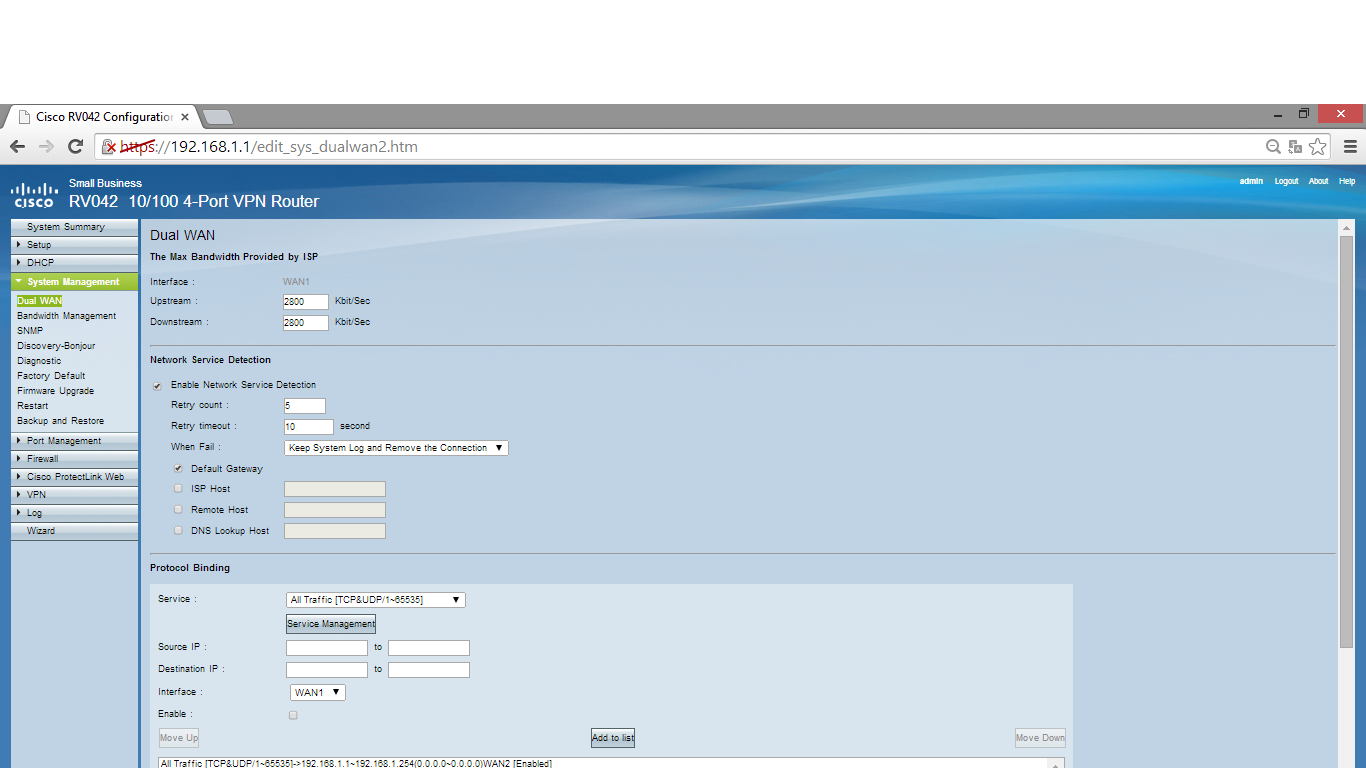Expand the DHCP menu section
This screenshot has width=1366, height=768.
(75, 263)
